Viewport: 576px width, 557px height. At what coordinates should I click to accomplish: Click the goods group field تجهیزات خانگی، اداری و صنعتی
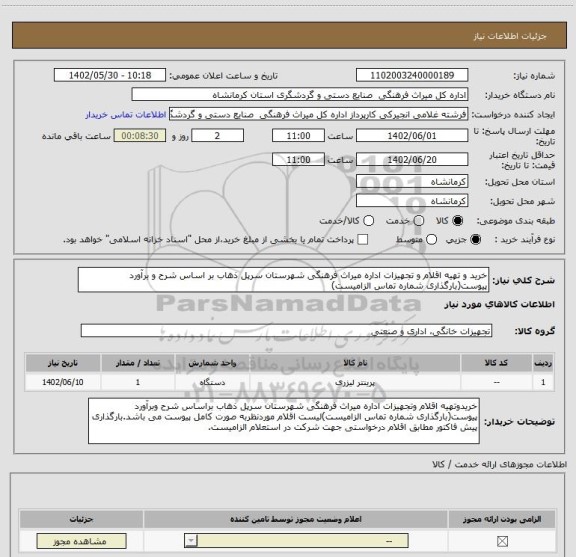click(286, 331)
